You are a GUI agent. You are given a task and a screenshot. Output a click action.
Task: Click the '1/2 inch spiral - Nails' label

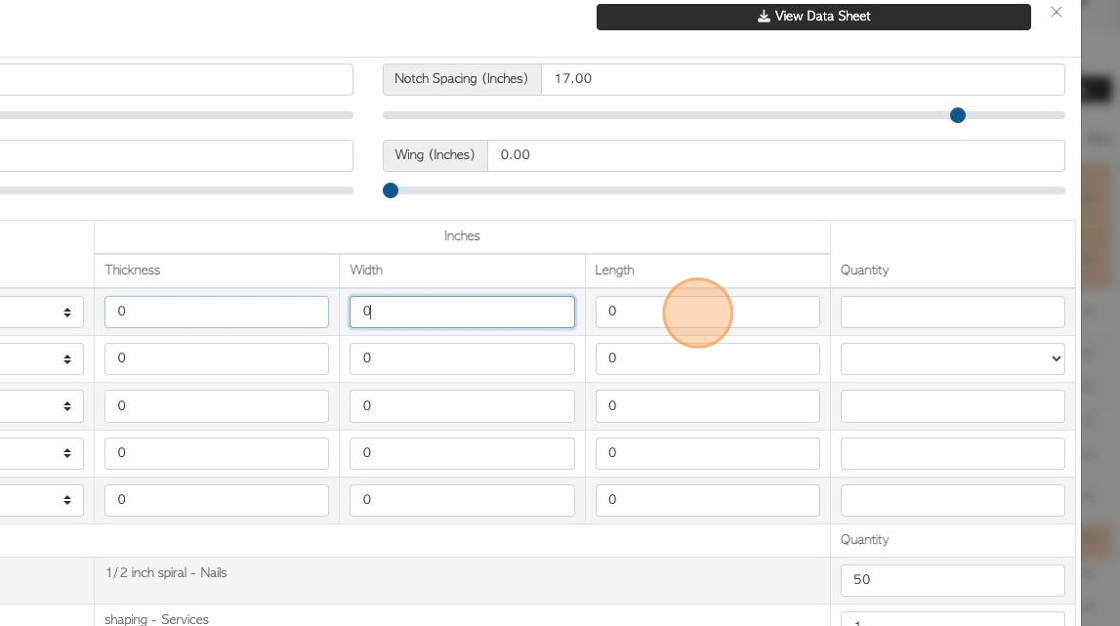166,572
